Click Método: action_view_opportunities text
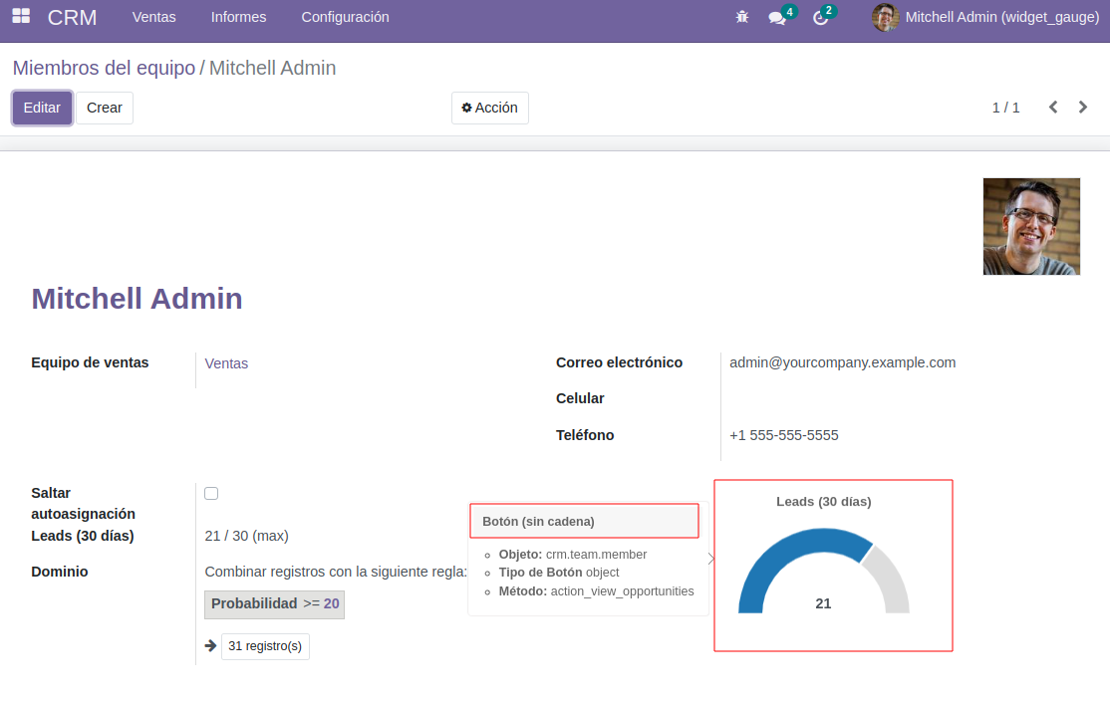Screen dimensions: 1110x702 click(596, 591)
